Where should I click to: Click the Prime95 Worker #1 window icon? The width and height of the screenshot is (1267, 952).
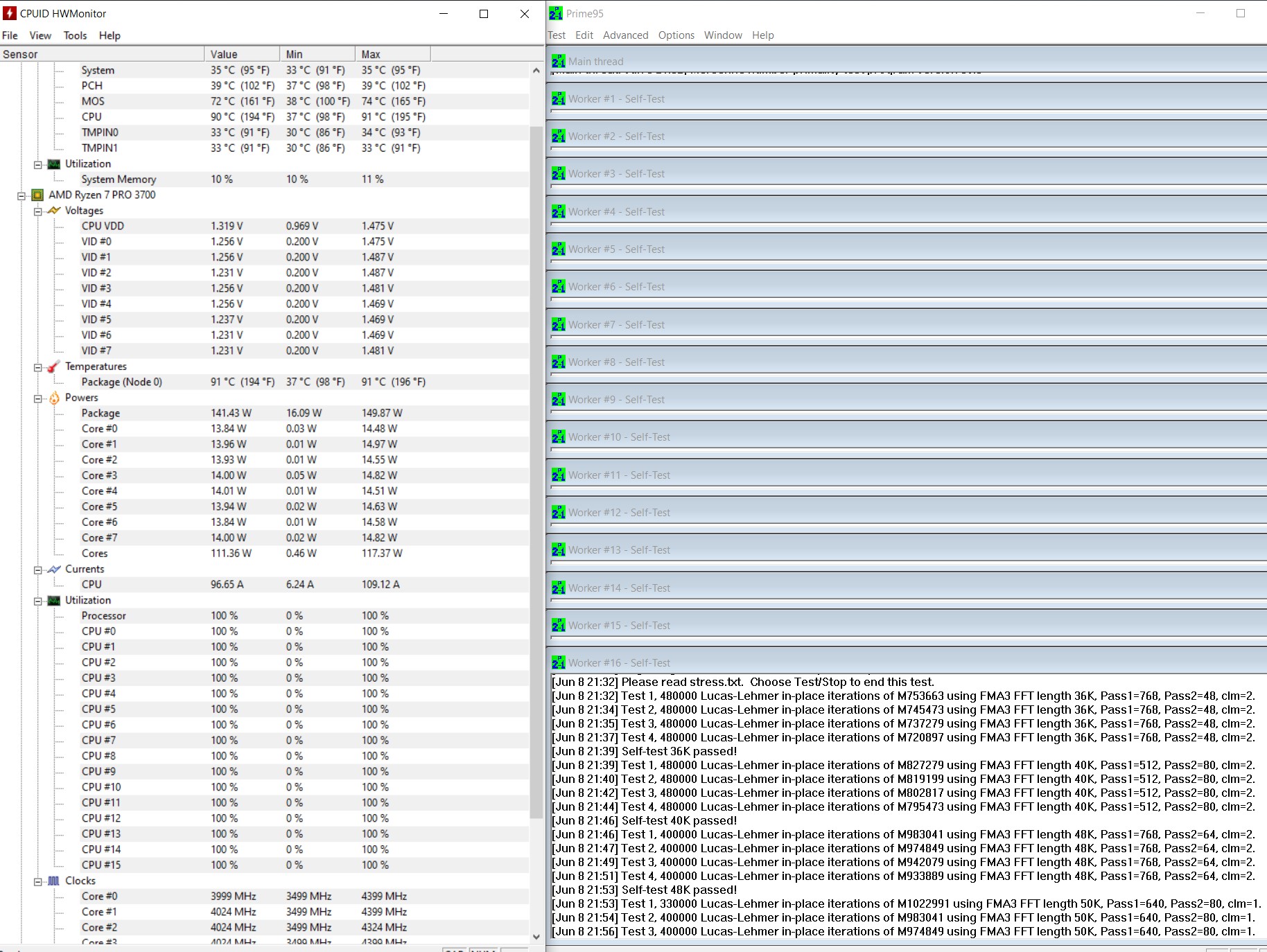pos(558,99)
